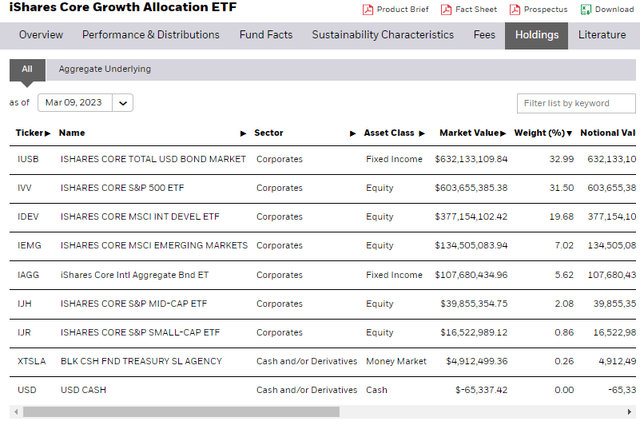Select the IUSB ticker cell
640x421 pixels.
28,159
